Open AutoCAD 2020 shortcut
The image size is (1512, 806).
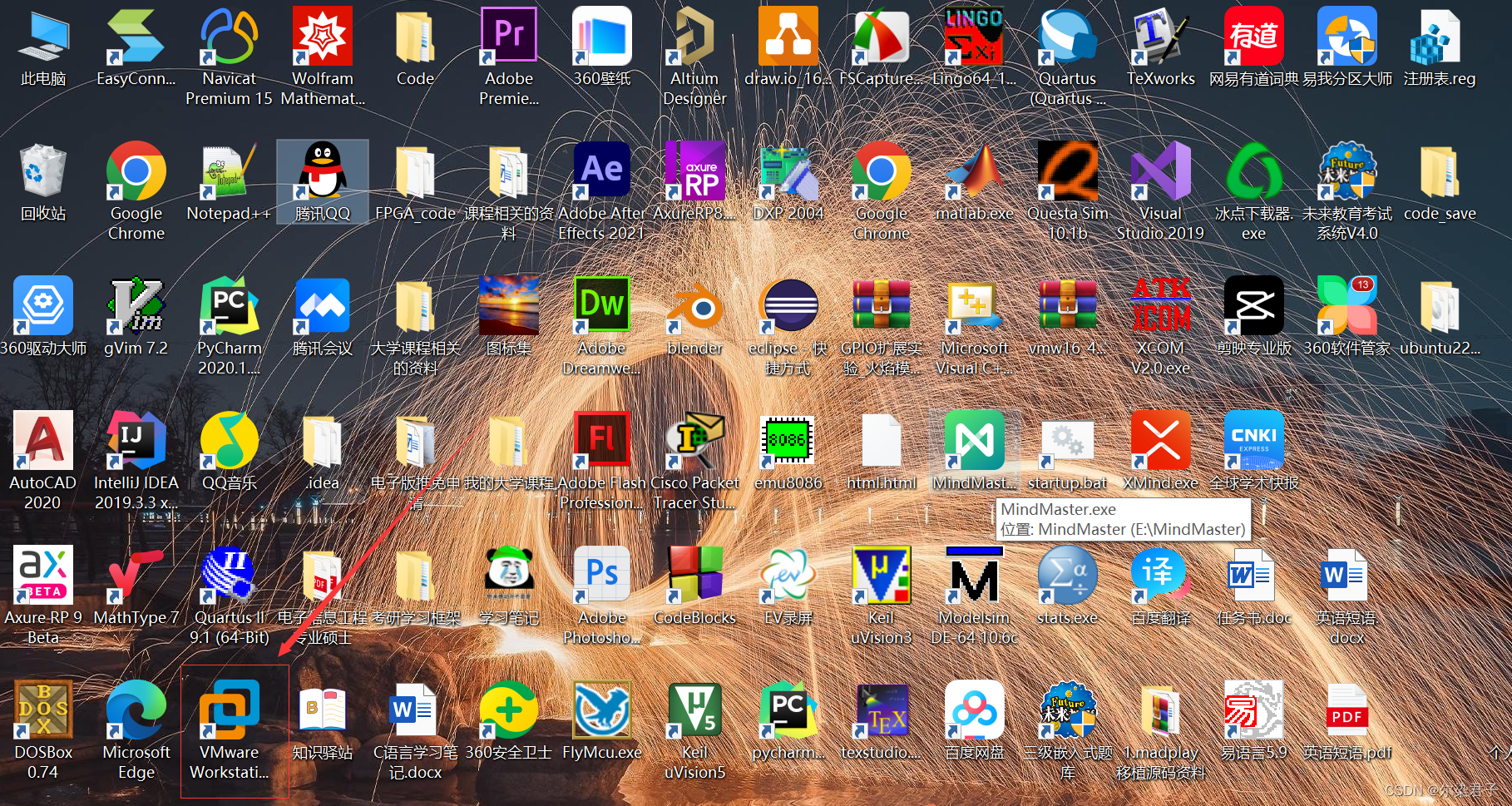click(x=43, y=440)
